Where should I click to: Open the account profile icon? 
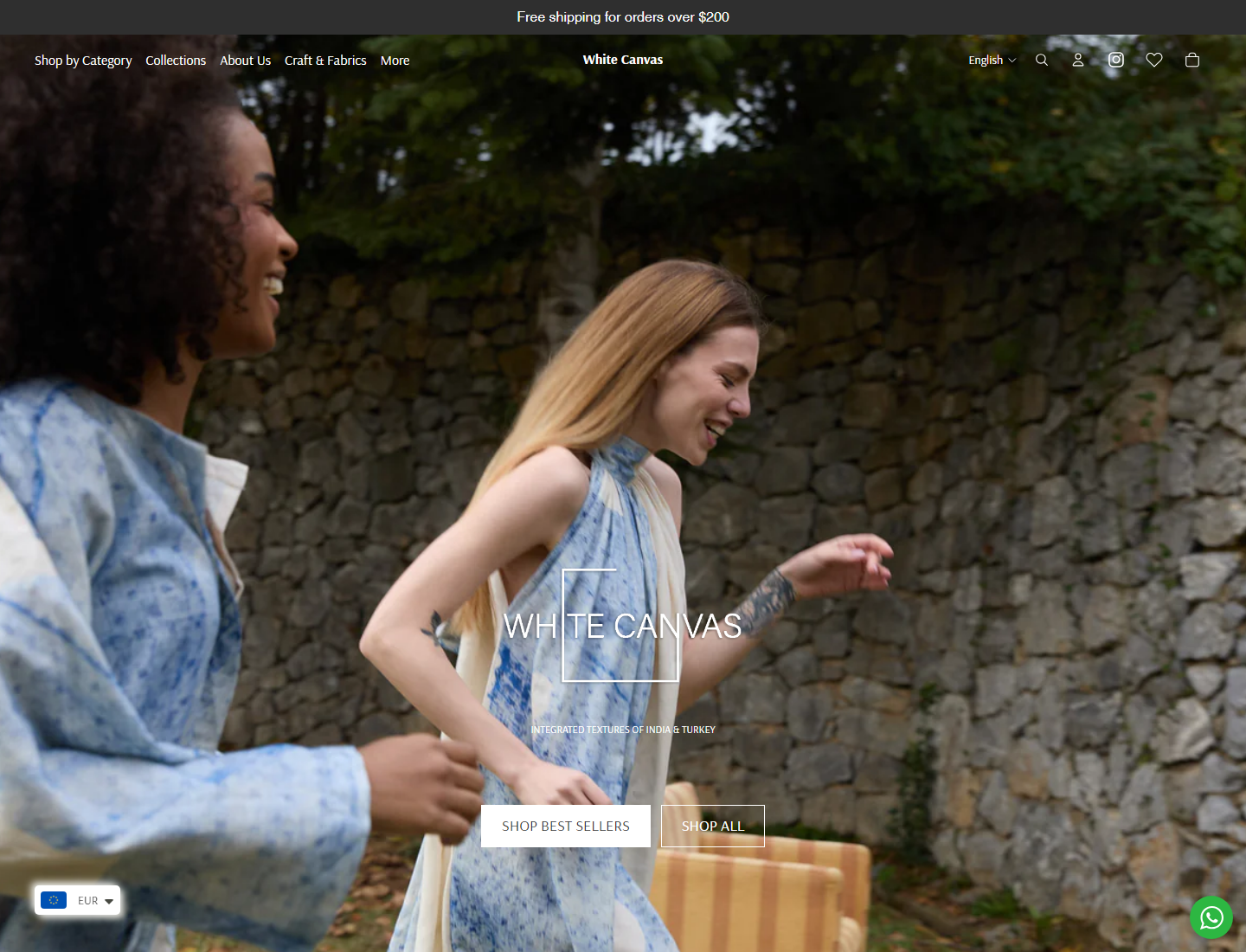pyautogui.click(x=1078, y=60)
